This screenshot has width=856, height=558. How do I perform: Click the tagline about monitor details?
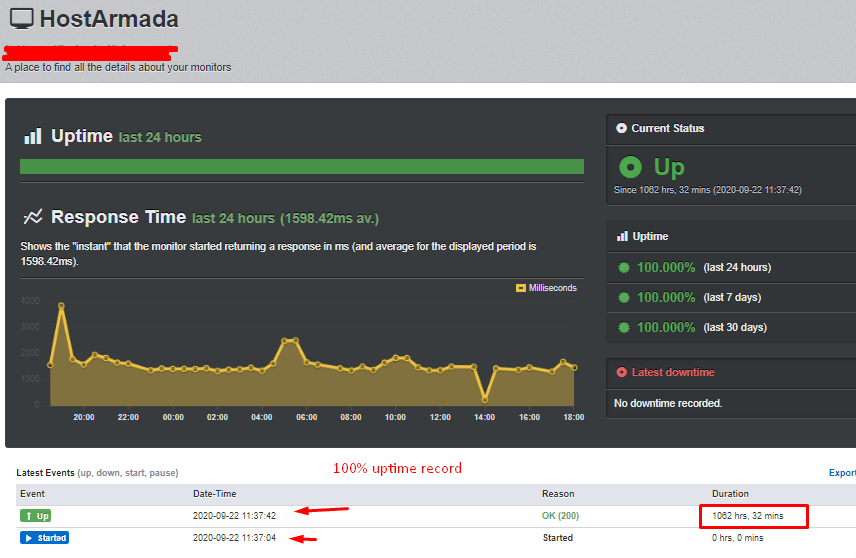pyautogui.click(x=118, y=67)
